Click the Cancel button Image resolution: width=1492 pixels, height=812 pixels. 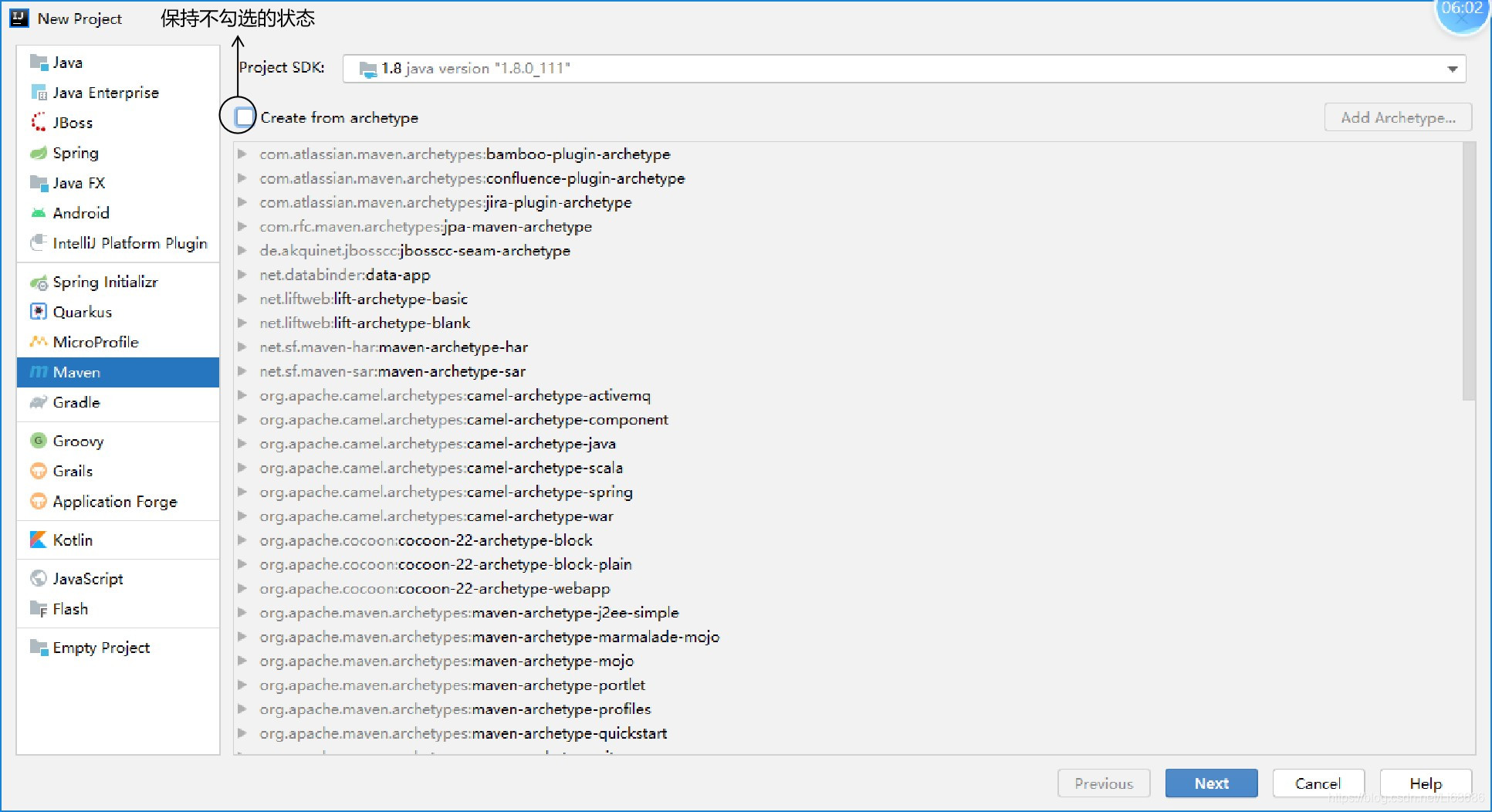click(x=1318, y=783)
